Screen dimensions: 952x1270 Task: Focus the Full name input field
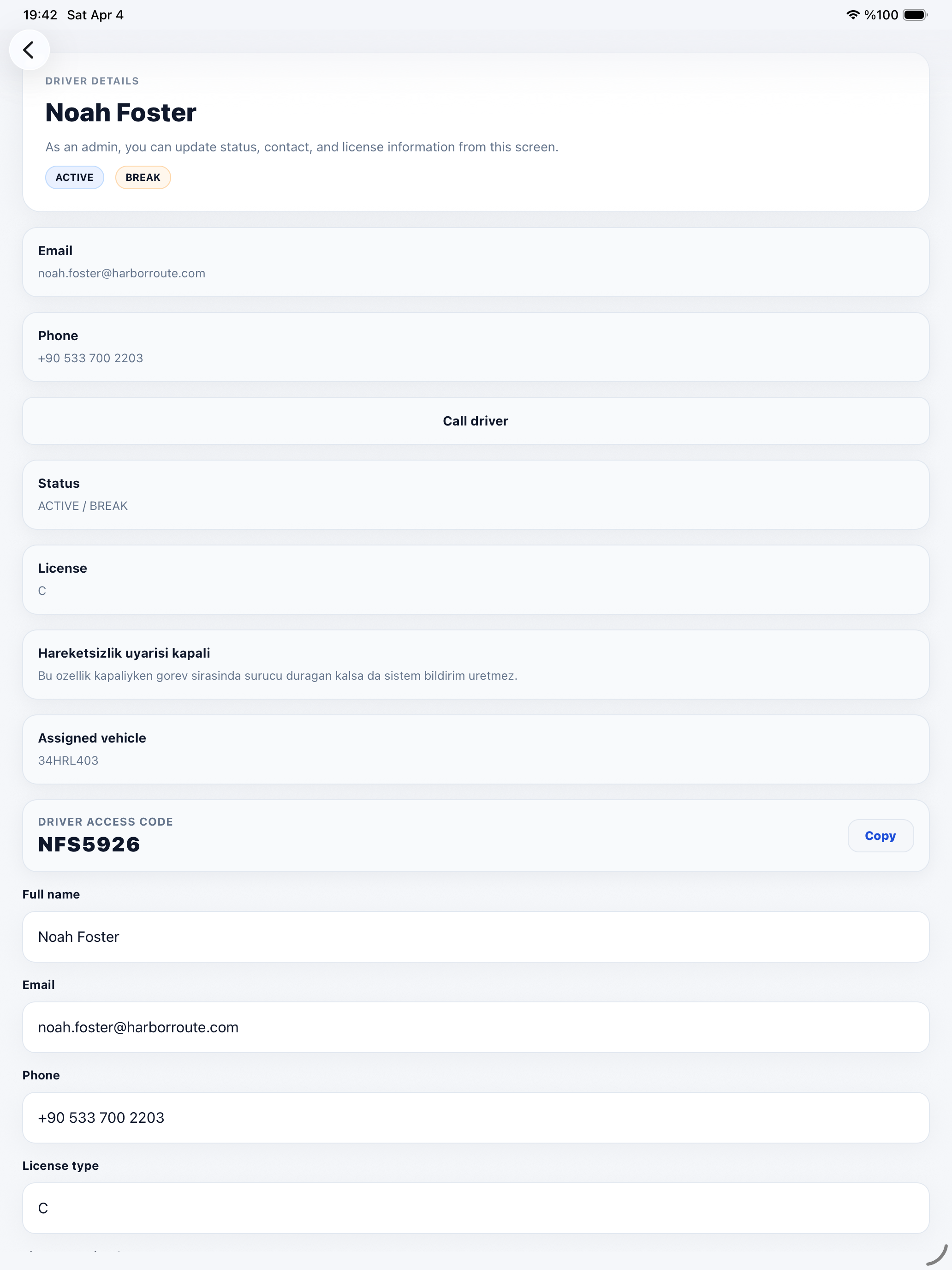click(476, 937)
